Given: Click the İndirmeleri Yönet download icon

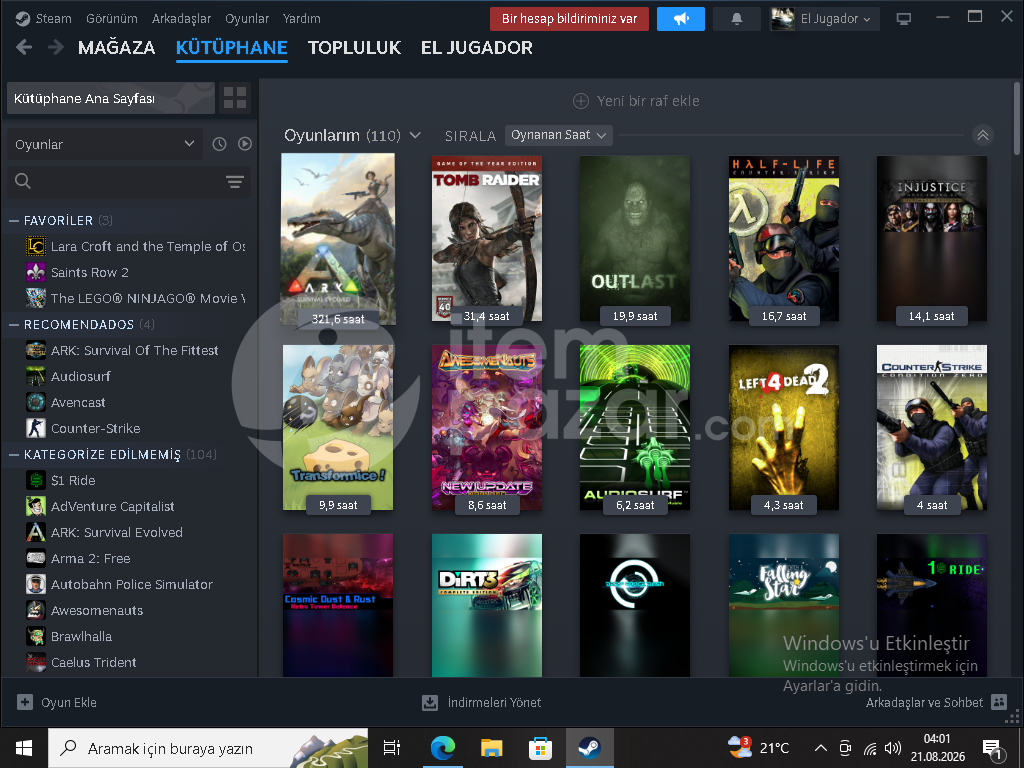Looking at the screenshot, I should click(x=430, y=703).
